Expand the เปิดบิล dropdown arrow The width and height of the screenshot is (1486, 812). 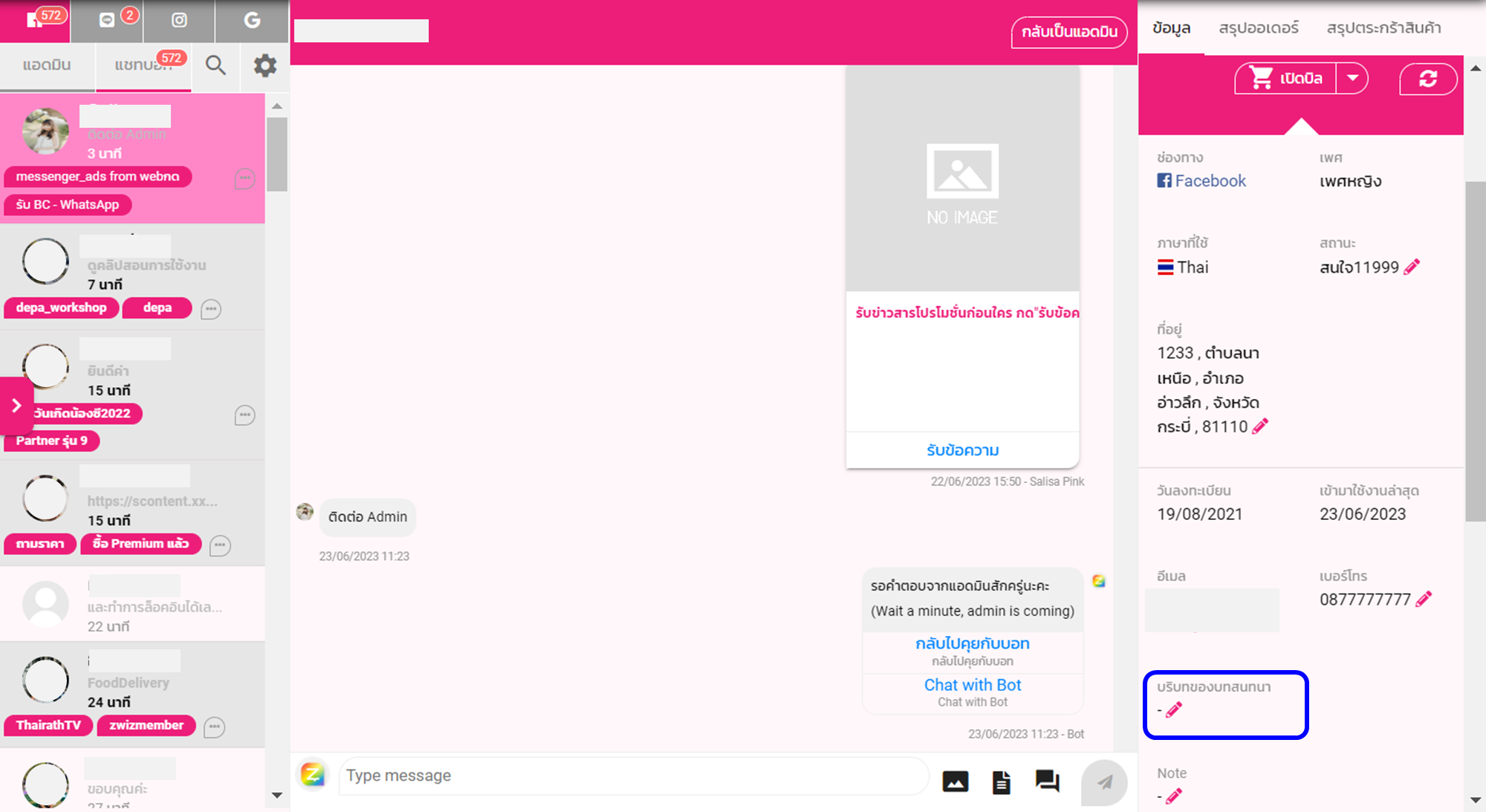tap(1352, 78)
